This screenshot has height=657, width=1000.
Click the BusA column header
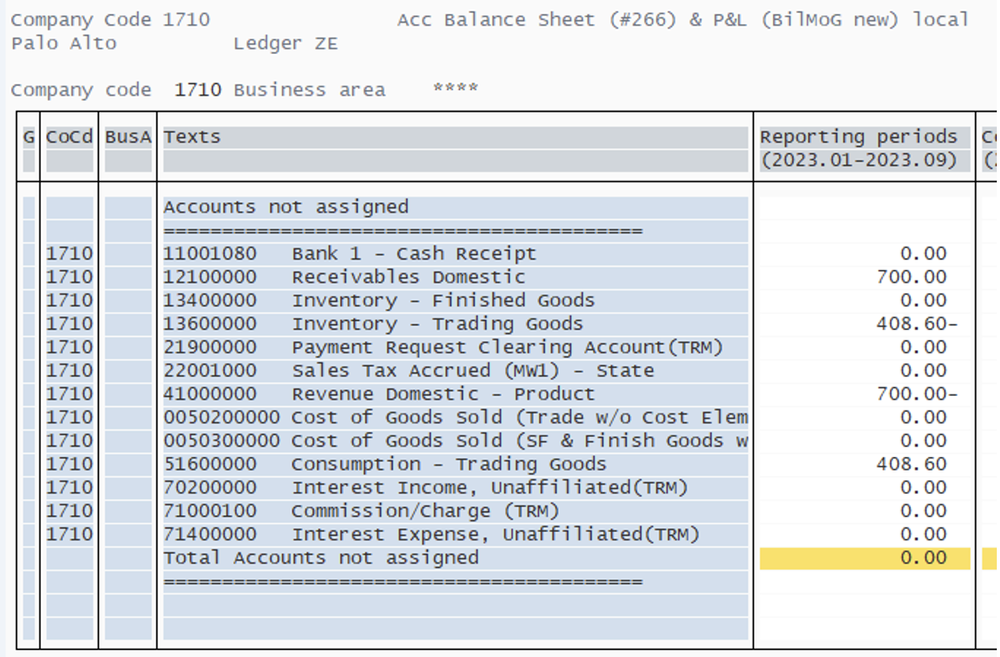coord(126,136)
